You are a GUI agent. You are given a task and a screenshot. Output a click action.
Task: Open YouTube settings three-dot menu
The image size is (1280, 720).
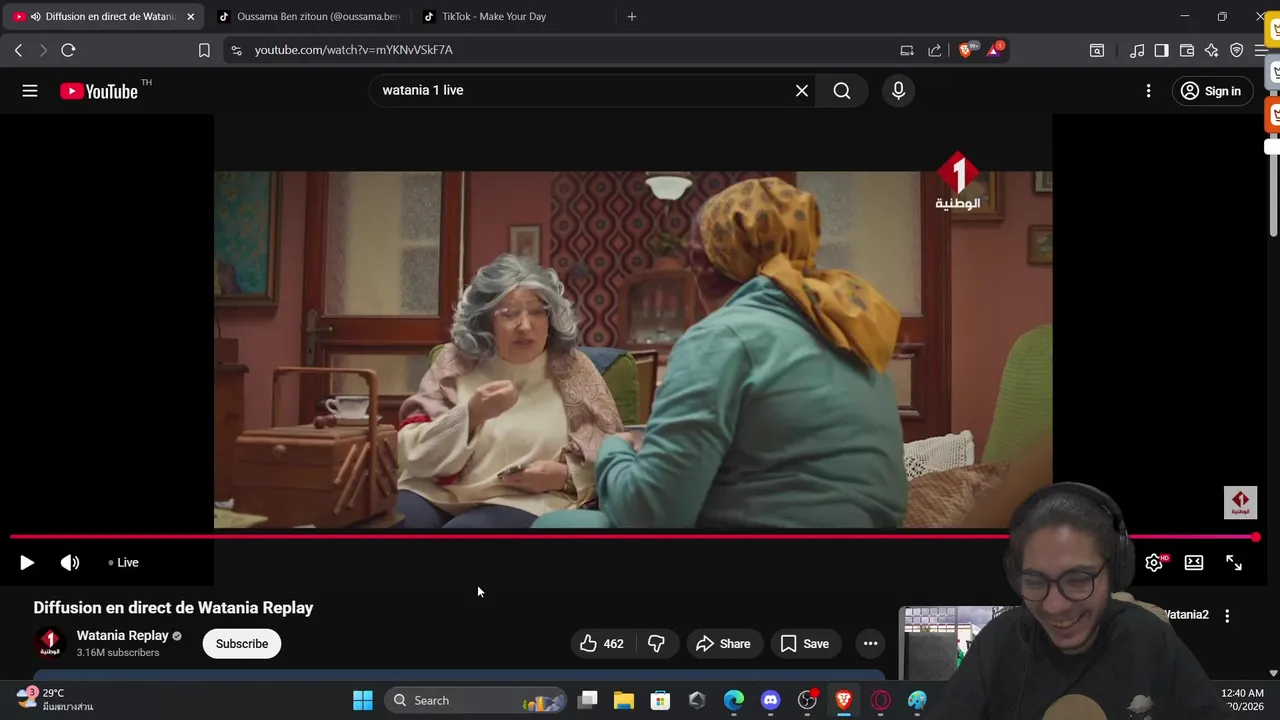[x=1148, y=91]
